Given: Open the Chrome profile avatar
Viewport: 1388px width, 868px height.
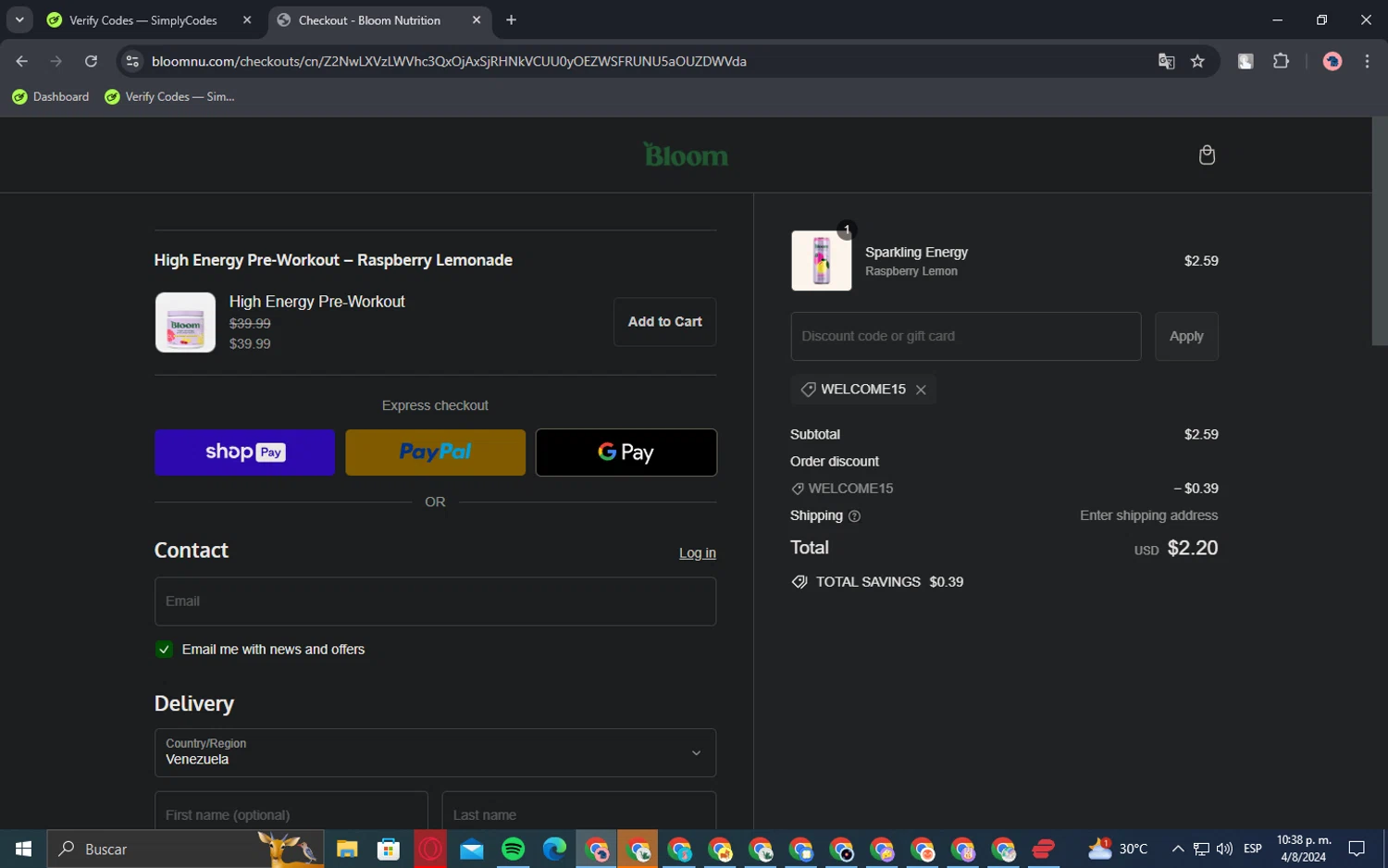Looking at the screenshot, I should 1332,61.
